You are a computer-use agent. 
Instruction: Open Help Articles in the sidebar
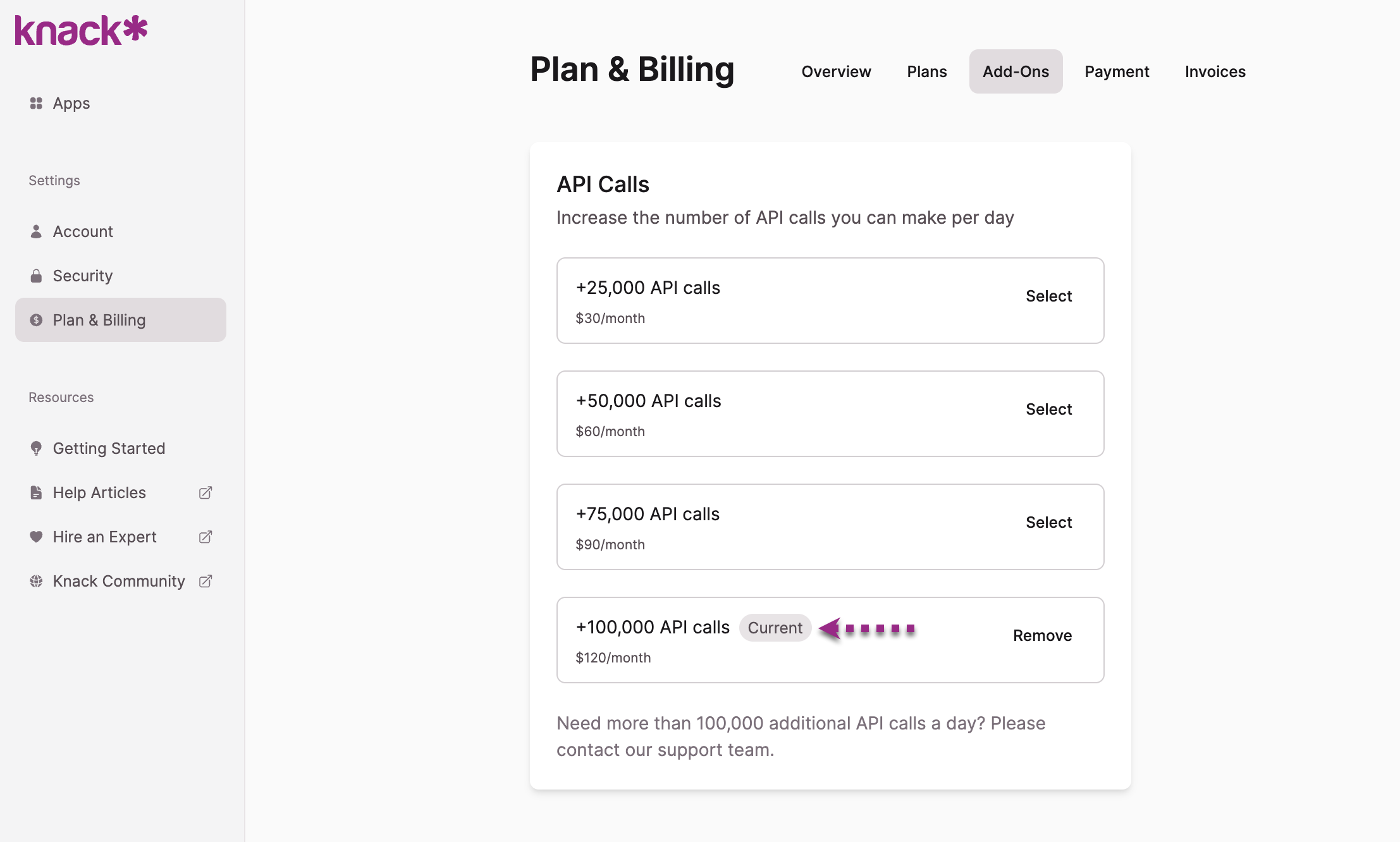point(99,492)
